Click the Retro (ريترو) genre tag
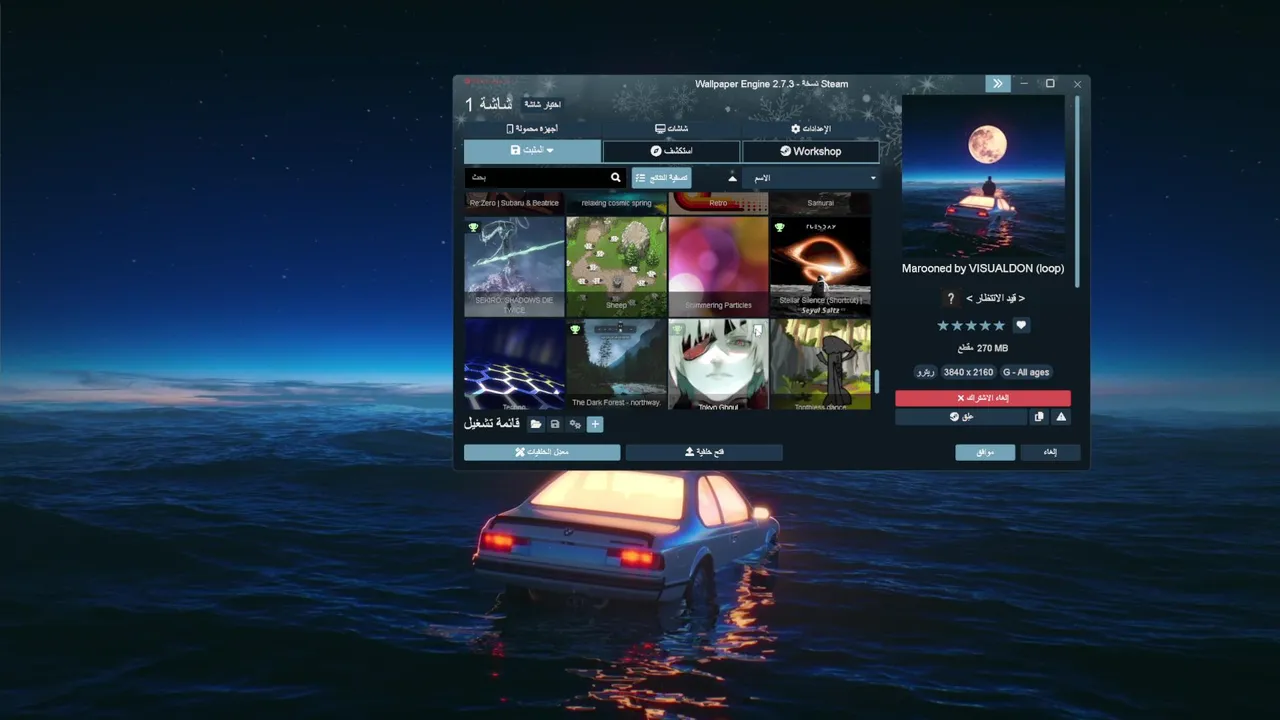 click(926, 372)
